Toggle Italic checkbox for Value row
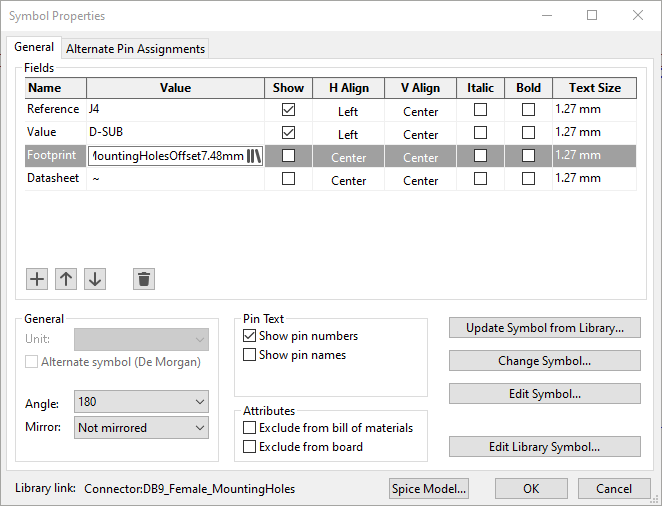The width and height of the screenshot is (662, 506). click(481, 133)
